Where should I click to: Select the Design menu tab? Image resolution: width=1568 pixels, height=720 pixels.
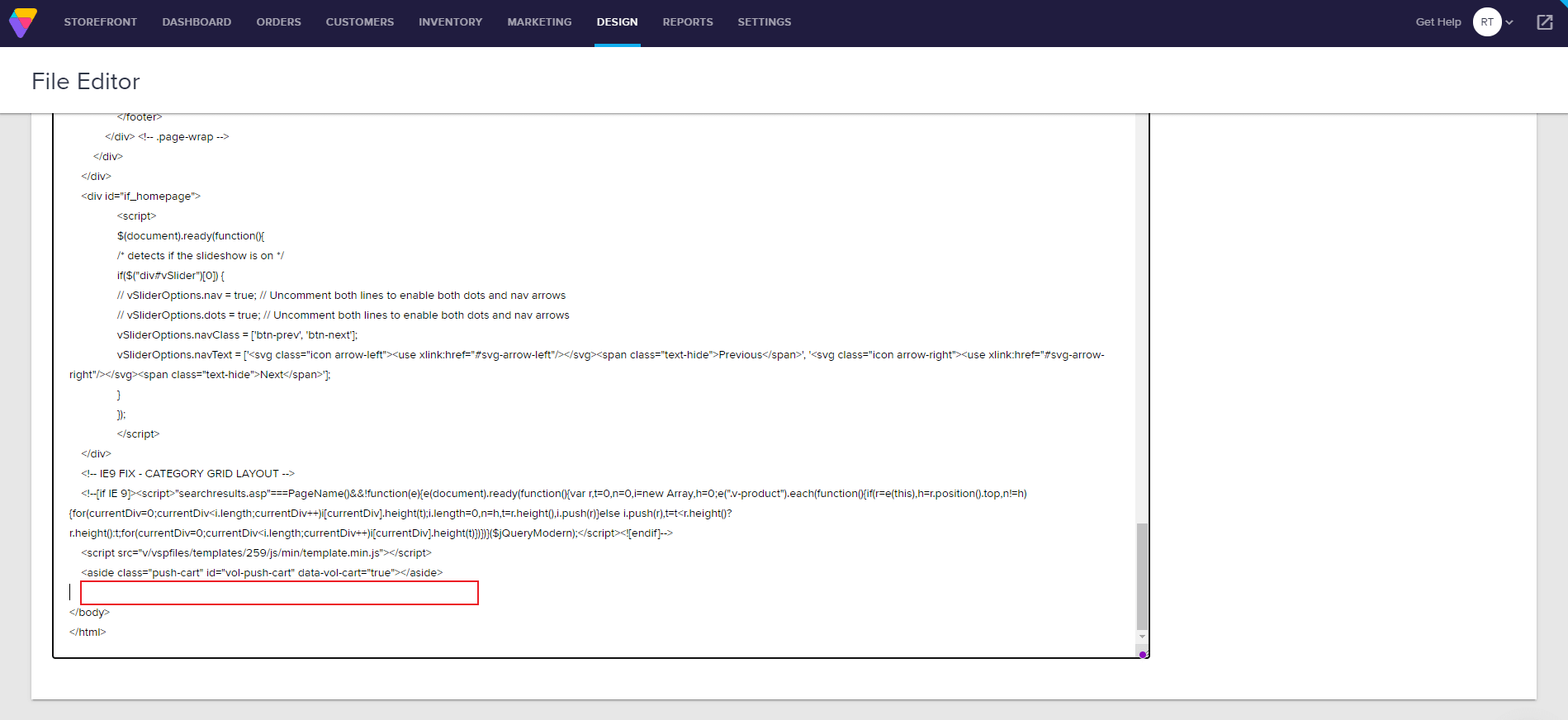[617, 22]
